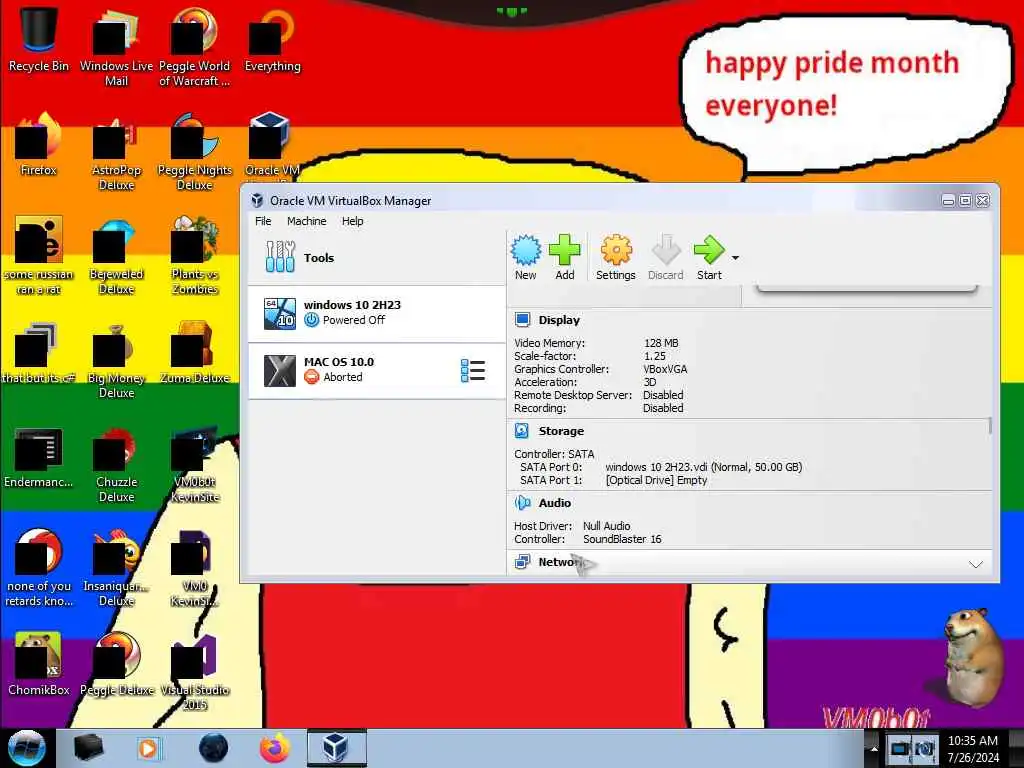
Task: Click the Firefox taskbar icon
Action: pos(275,748)
